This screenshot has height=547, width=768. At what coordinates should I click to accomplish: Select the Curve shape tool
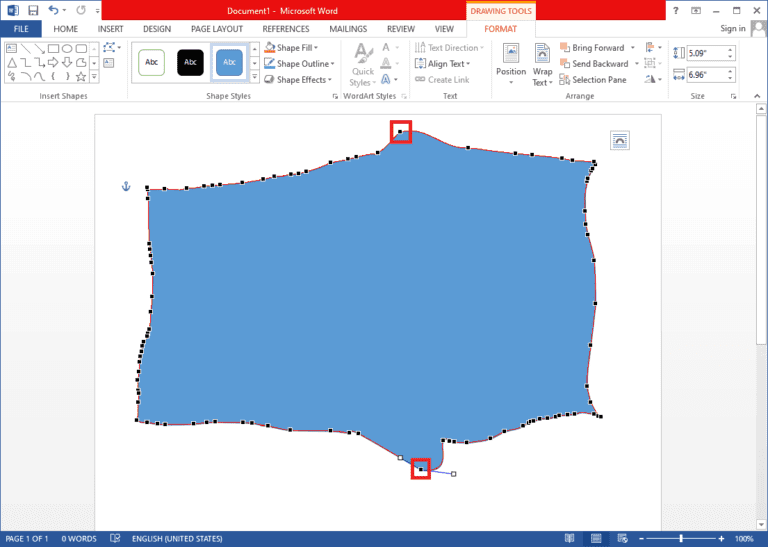click(x=40, y=76)
